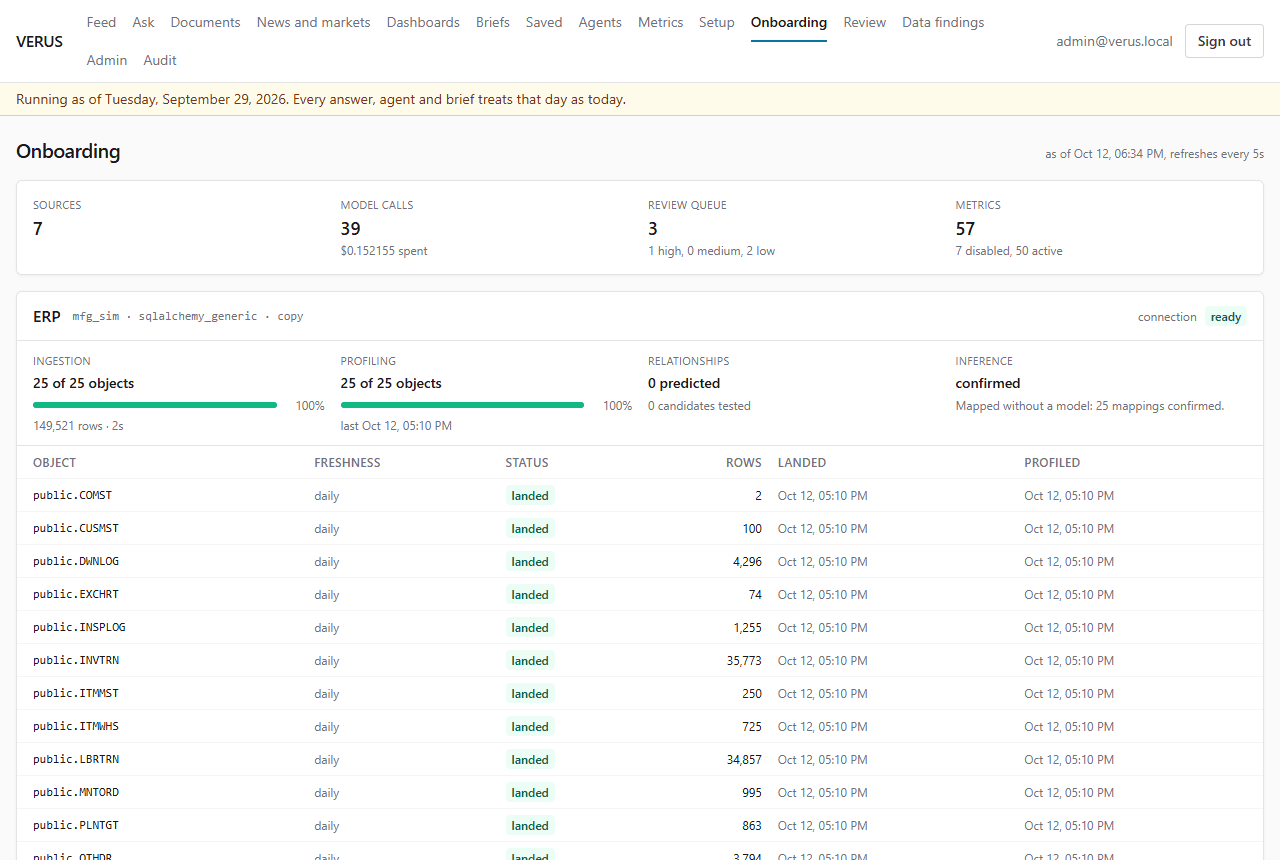
Task: Go to the Admin section
Action: click(107, 60)
